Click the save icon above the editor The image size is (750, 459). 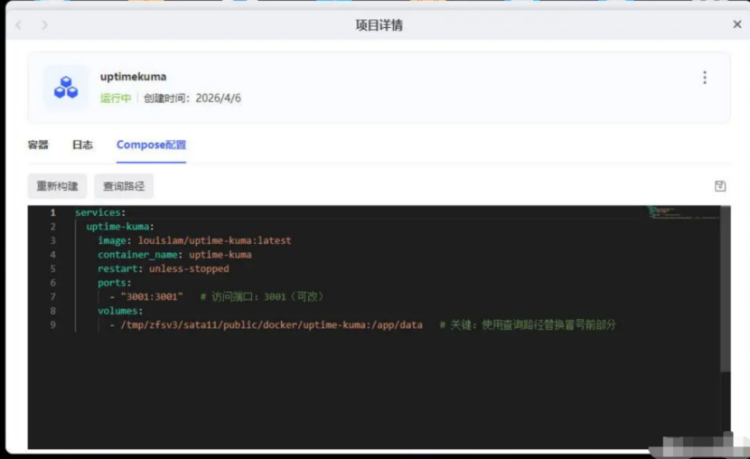[x=720, y=186]
